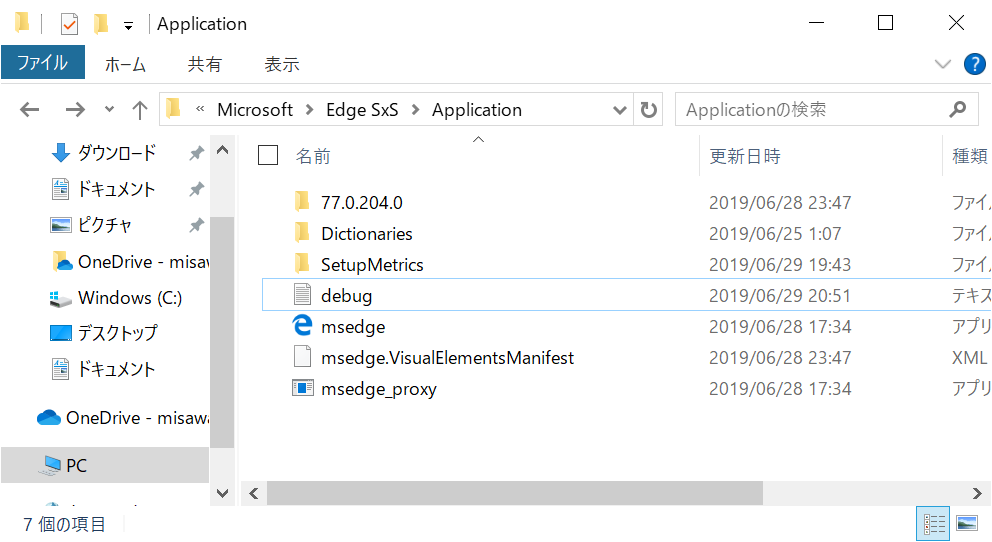The width and height of the screenshot is (992, 542).
Task: Click the properties icon in title bar
Action: click(69, 24)
